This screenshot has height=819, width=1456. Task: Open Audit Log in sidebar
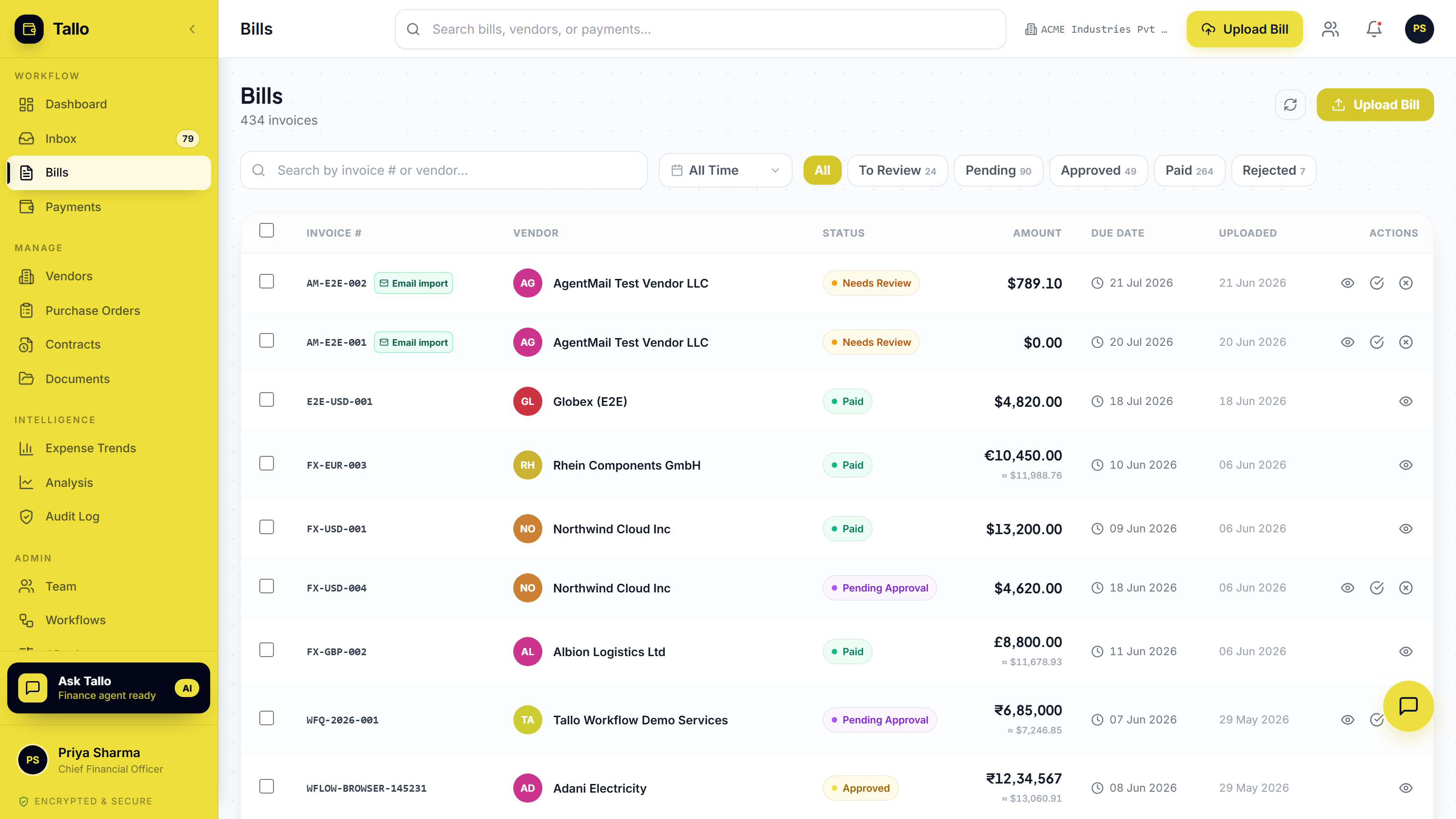(x=109, y=516)
